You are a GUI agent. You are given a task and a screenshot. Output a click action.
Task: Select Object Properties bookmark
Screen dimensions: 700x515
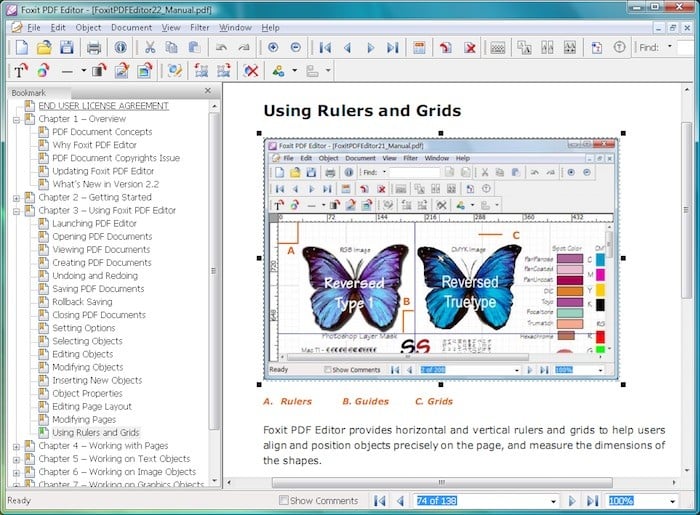[x=87, y=393]
